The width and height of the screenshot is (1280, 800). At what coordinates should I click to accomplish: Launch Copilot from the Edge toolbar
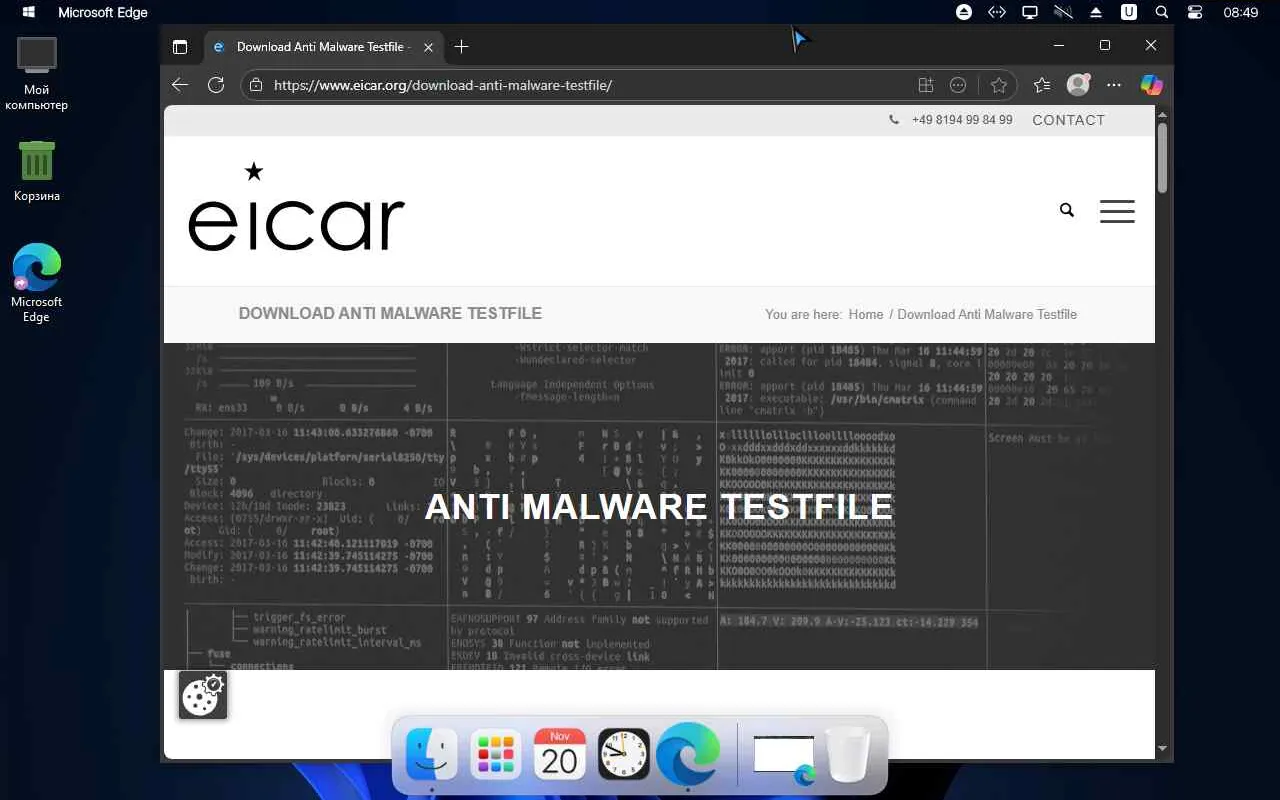[1152, 85]
